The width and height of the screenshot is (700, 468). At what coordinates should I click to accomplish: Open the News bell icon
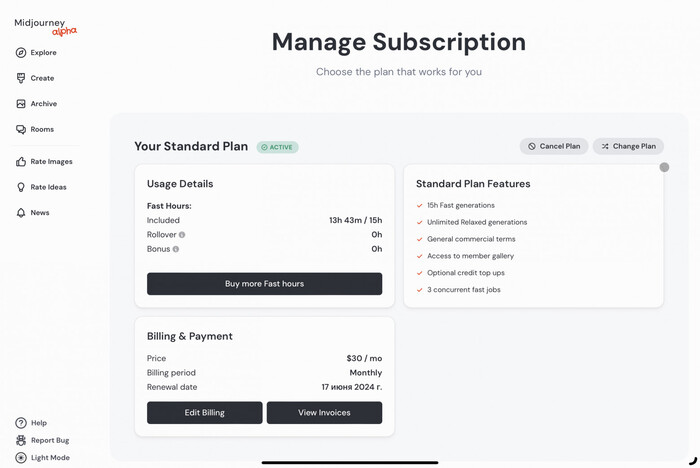point(21,213)
